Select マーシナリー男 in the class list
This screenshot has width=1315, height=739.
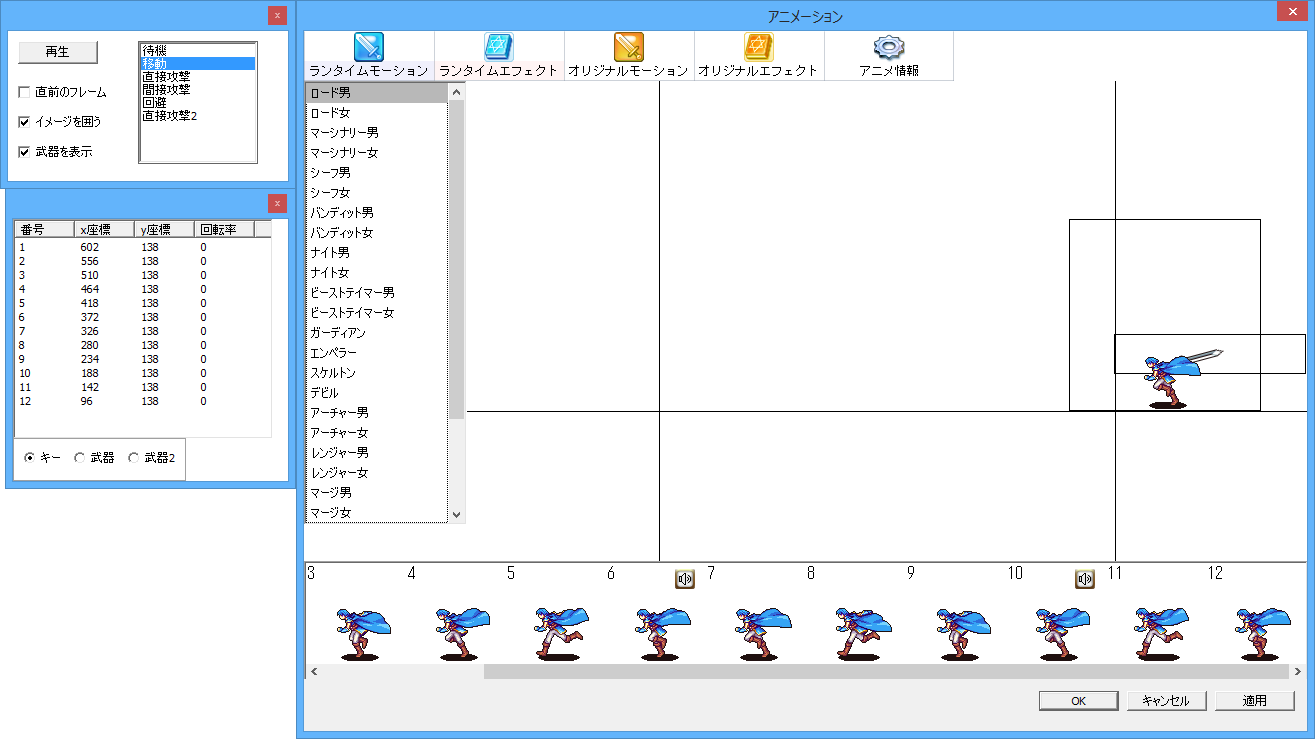pyautogui.click(x=377, y=133)
